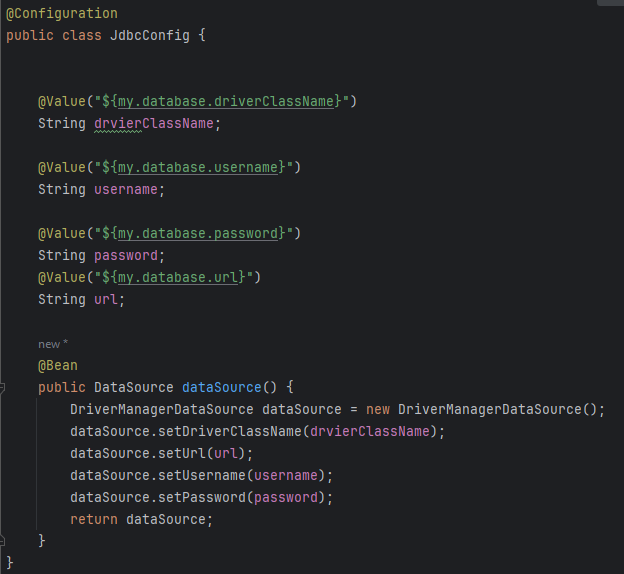Screen dimensions: 624x574
Task: Select the password argument inside setPassword
Action: click(286, 498)
